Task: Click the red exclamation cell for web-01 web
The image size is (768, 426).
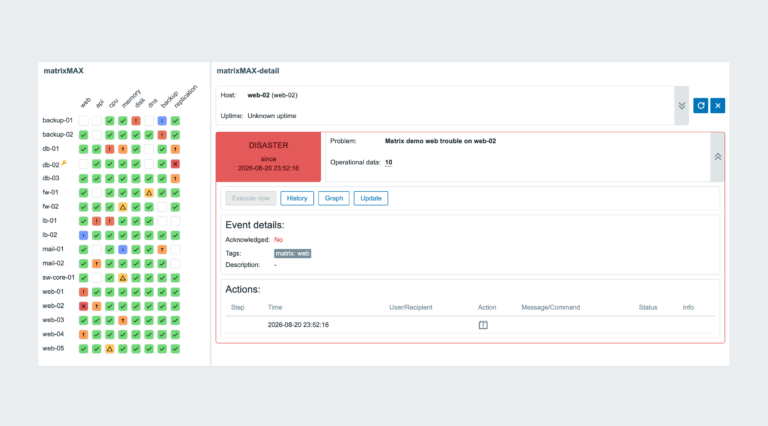Action: [x=83, y=292]
